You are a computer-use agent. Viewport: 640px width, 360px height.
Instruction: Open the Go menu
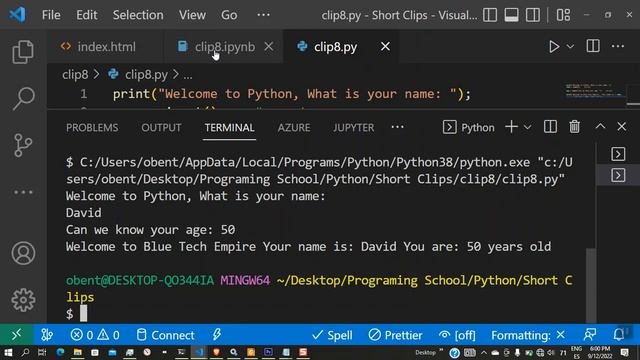[229, 15]
